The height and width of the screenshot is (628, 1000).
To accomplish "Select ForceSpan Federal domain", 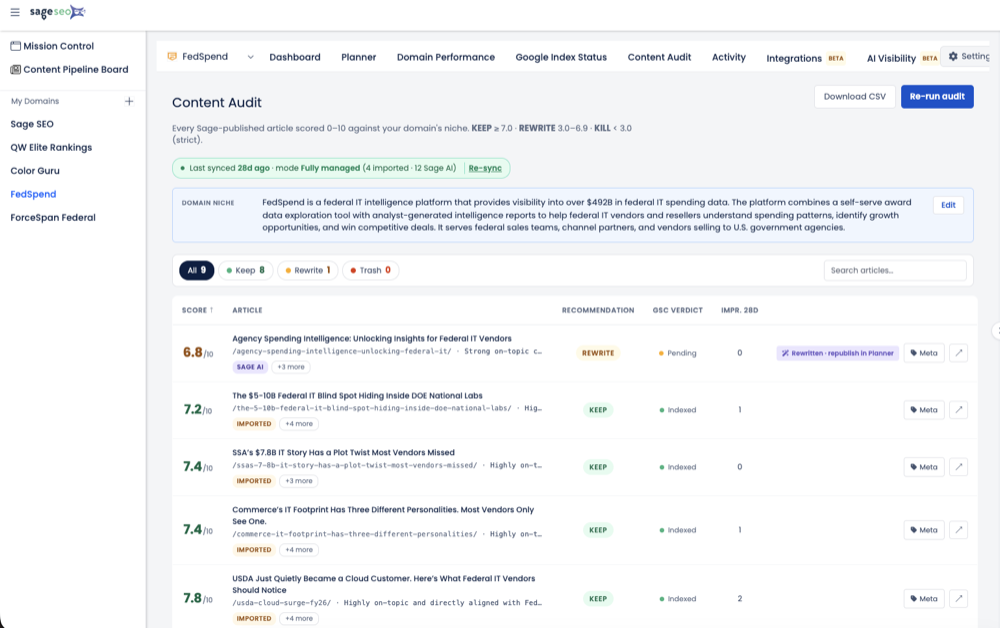I will pyautogui.click(x=53, y=217).
